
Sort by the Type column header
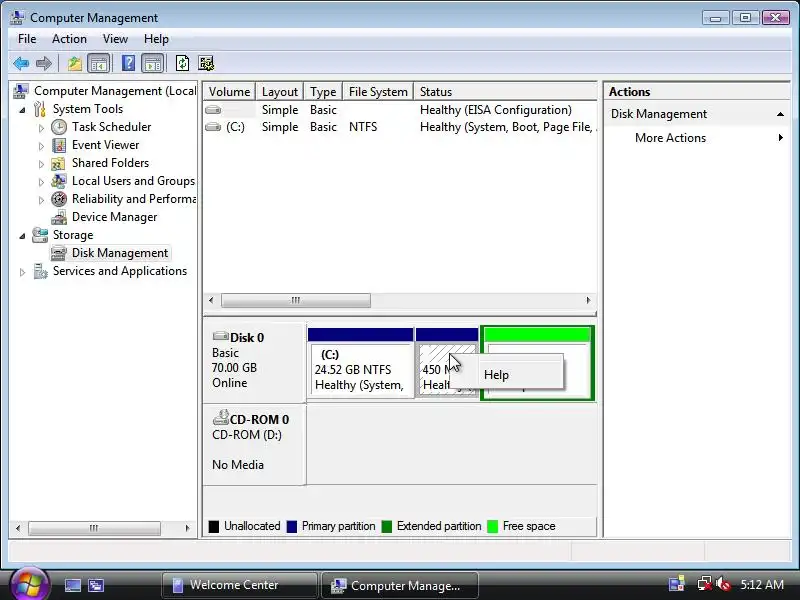[323, 92]
